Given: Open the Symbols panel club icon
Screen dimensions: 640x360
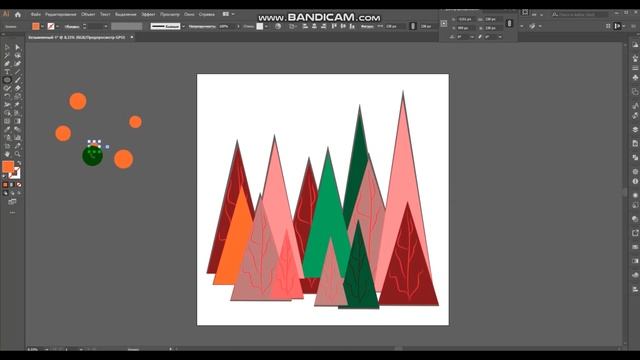Looking at the screenshot, I should pos(635,78).
